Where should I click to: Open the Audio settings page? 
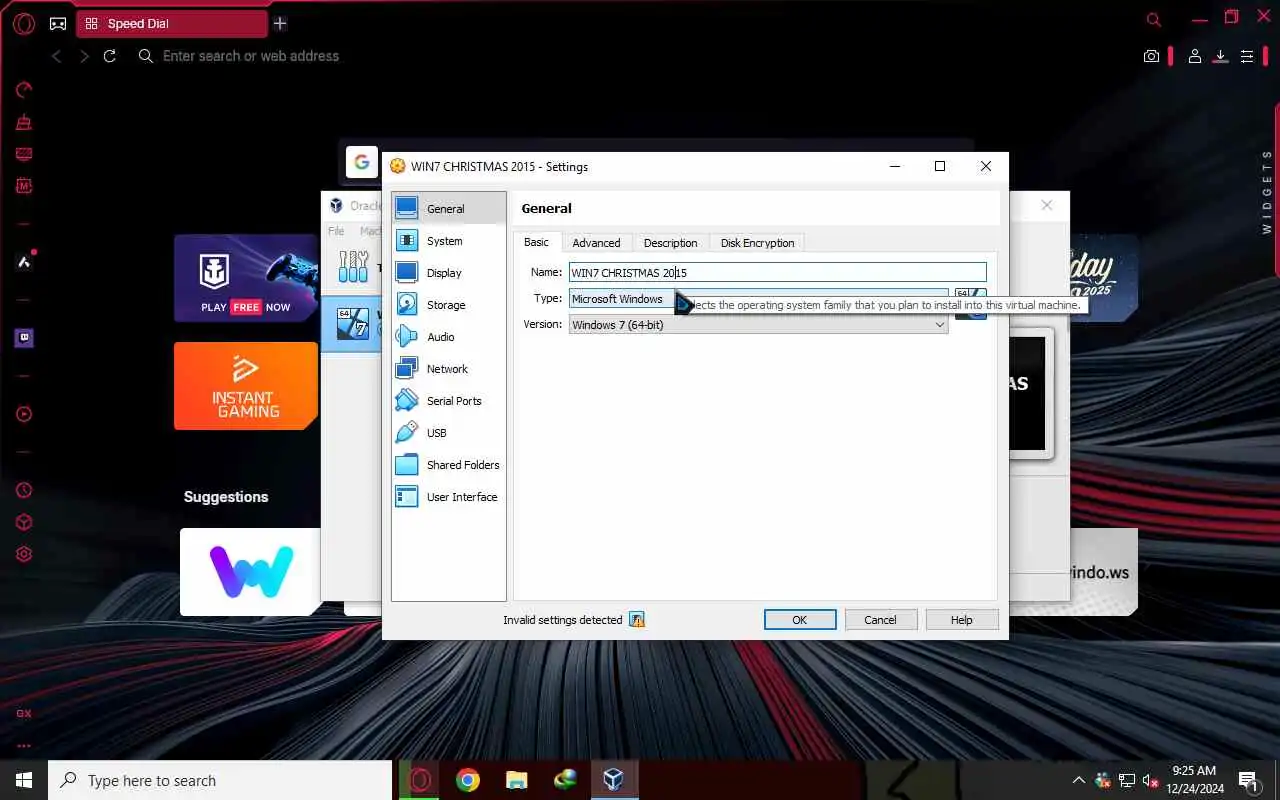(x=448, y=337)
